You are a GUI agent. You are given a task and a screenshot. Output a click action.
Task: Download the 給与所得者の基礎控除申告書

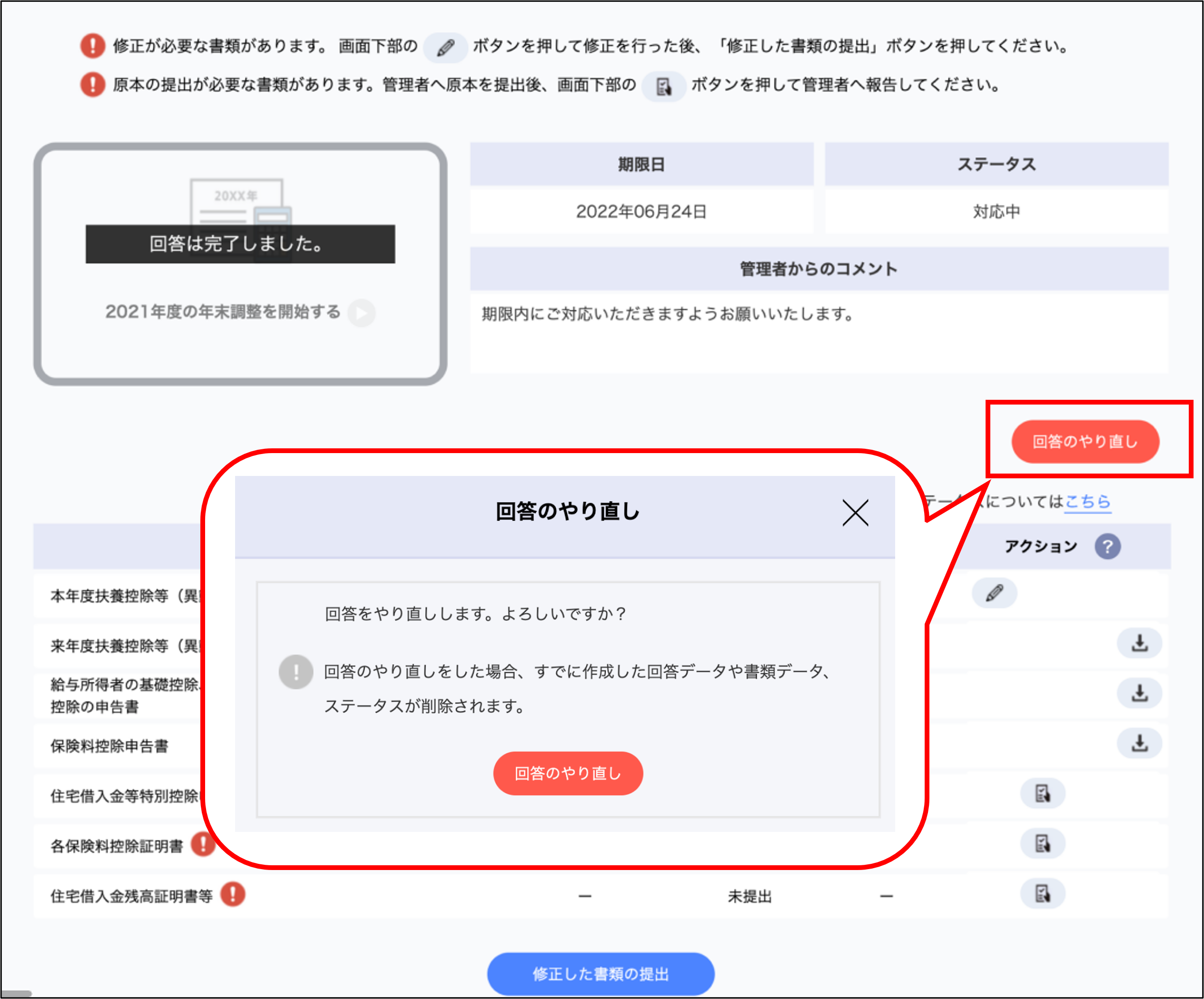pos(1139,693)
